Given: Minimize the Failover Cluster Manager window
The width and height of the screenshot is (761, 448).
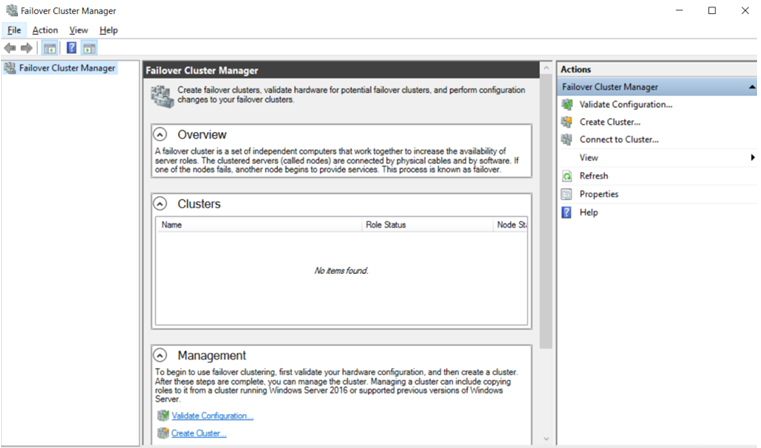Looking at the screenshot, I should [x=679, y=10].
